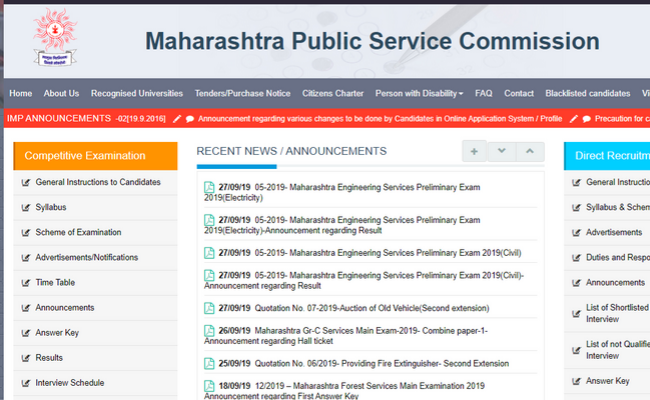Viewport: 650px width, 400px height.
Task: Click the edit icon next to Interview Schedule
Action: pos(25,382)
